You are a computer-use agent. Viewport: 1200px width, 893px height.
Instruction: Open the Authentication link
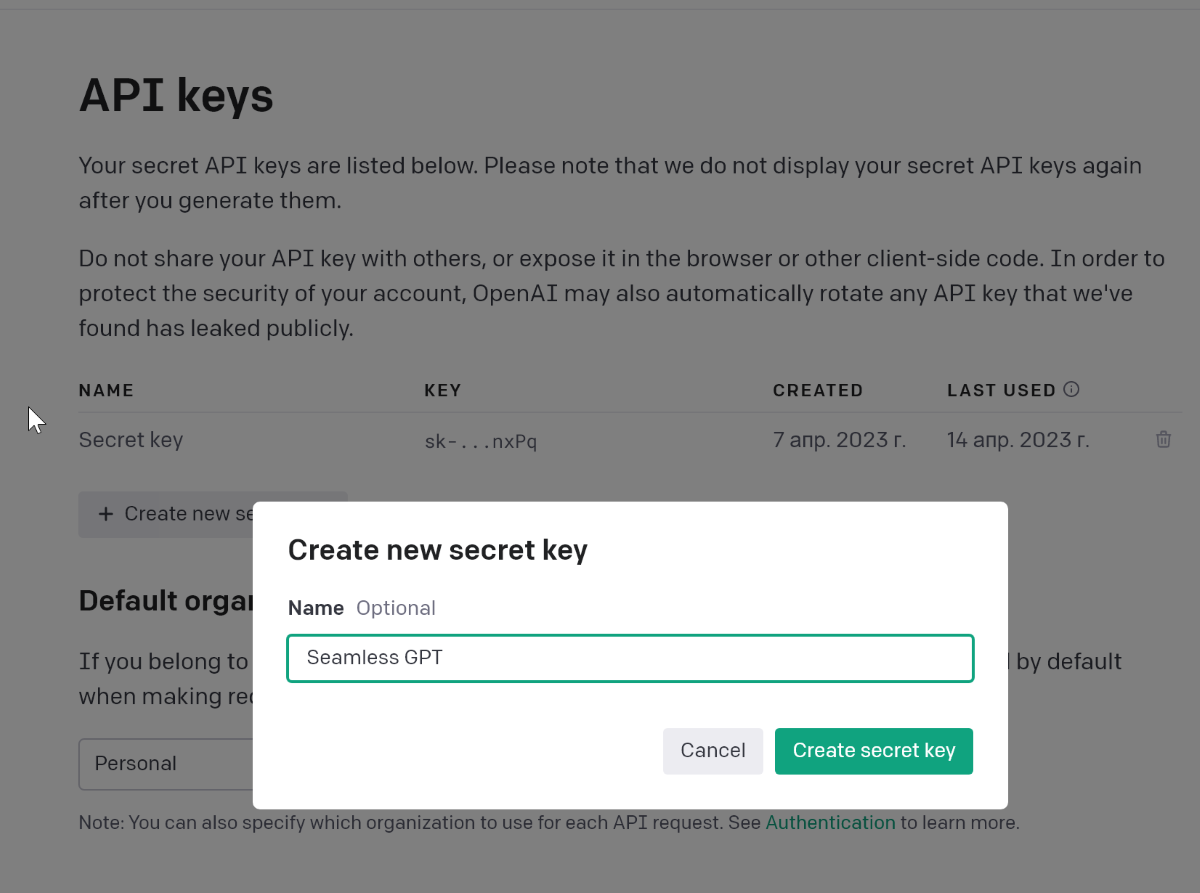[831, 823]
